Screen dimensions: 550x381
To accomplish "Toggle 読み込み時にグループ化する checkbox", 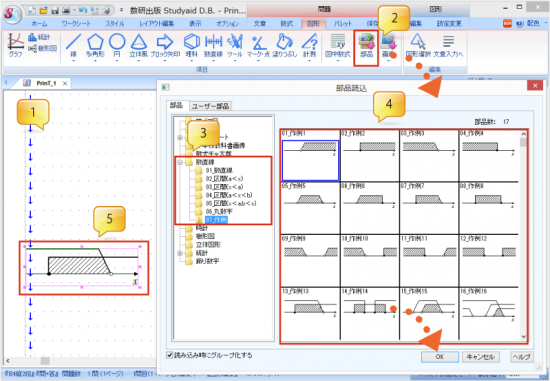I will point(170,355).
